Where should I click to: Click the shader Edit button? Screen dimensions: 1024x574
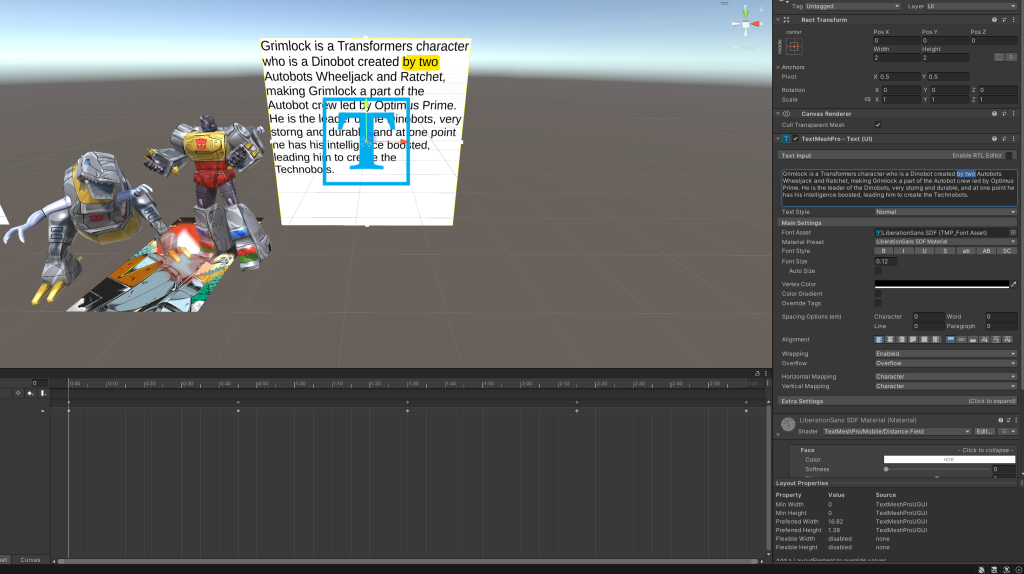985,431
